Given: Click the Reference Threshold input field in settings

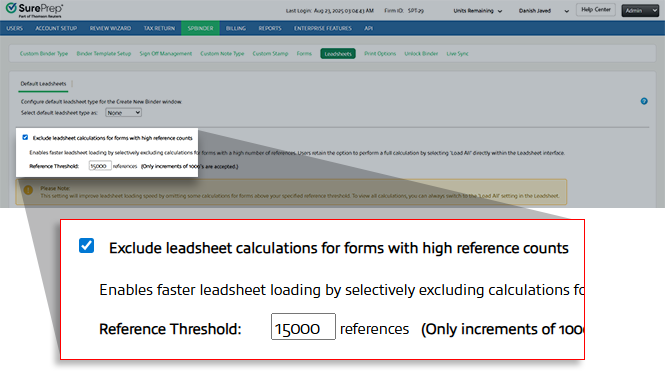Looking at the screenshot, I should point(100,166).
